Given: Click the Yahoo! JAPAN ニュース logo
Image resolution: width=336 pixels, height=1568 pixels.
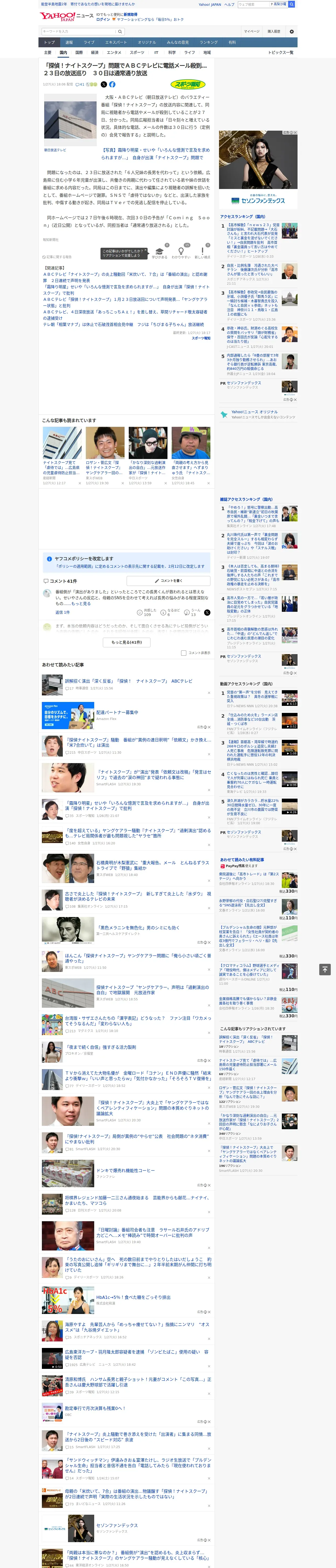Looking at the screenshot, I should click(x=66, y=17).
